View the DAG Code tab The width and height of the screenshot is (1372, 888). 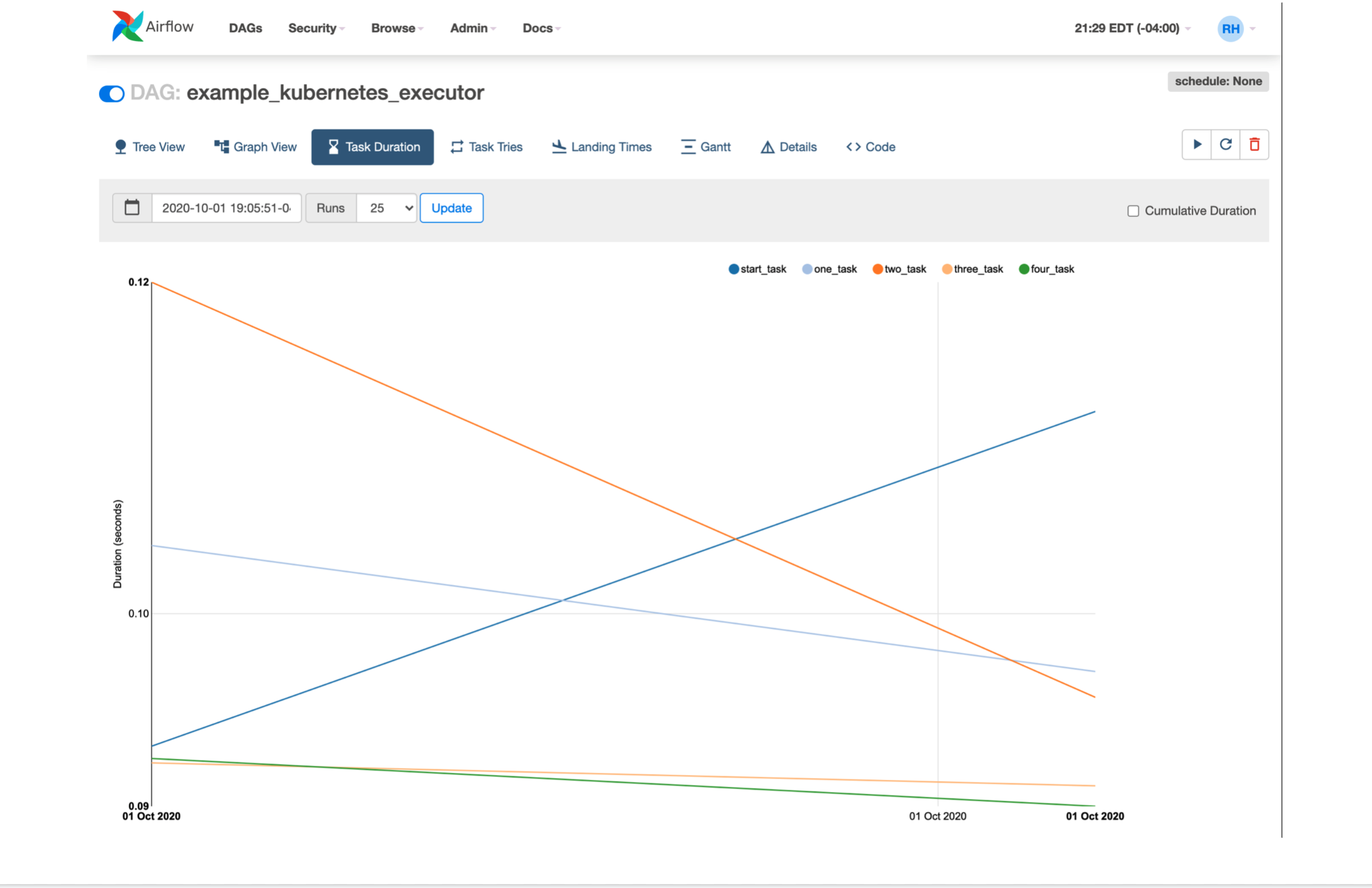(x=870, y=147)
